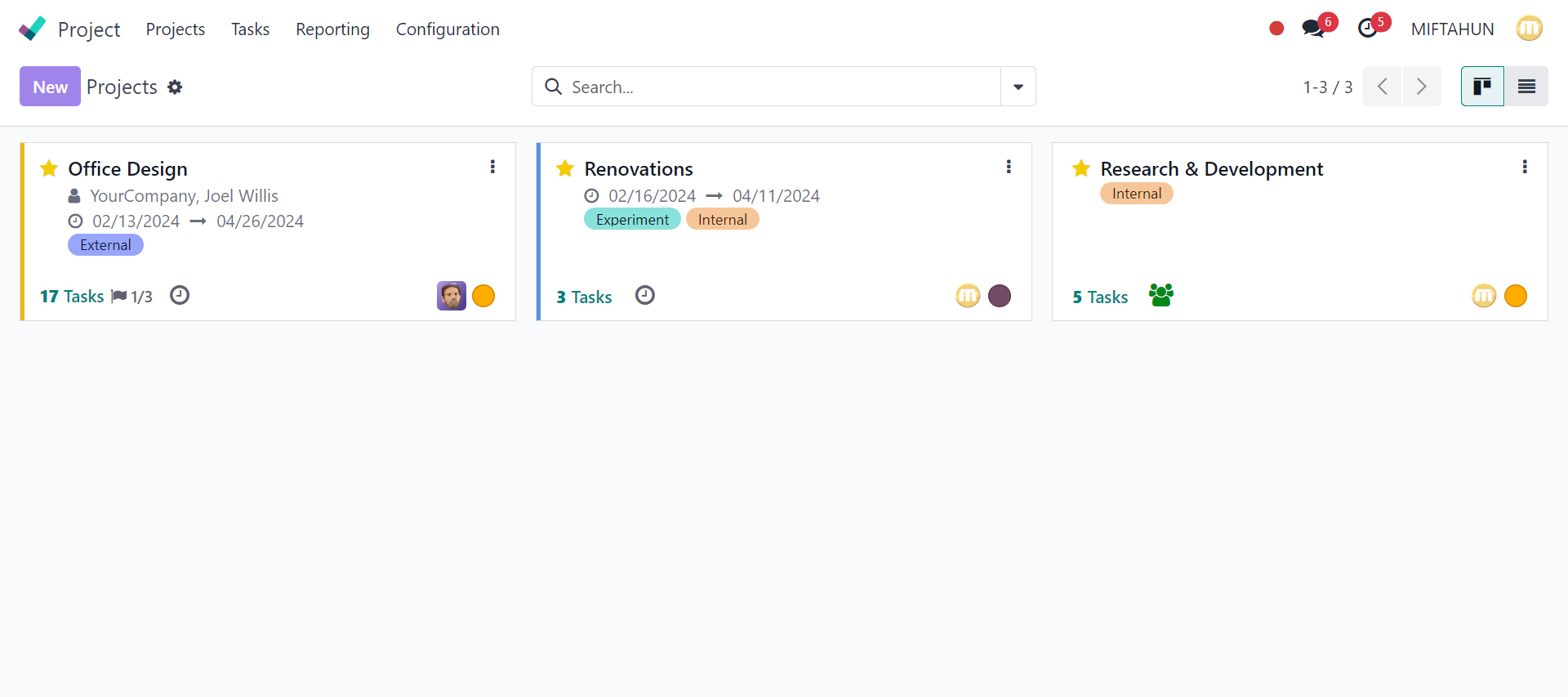The height and width of the screenshot is (697, 1568).
Task: Open the 17 Tasks link
Action: (72, 297)
